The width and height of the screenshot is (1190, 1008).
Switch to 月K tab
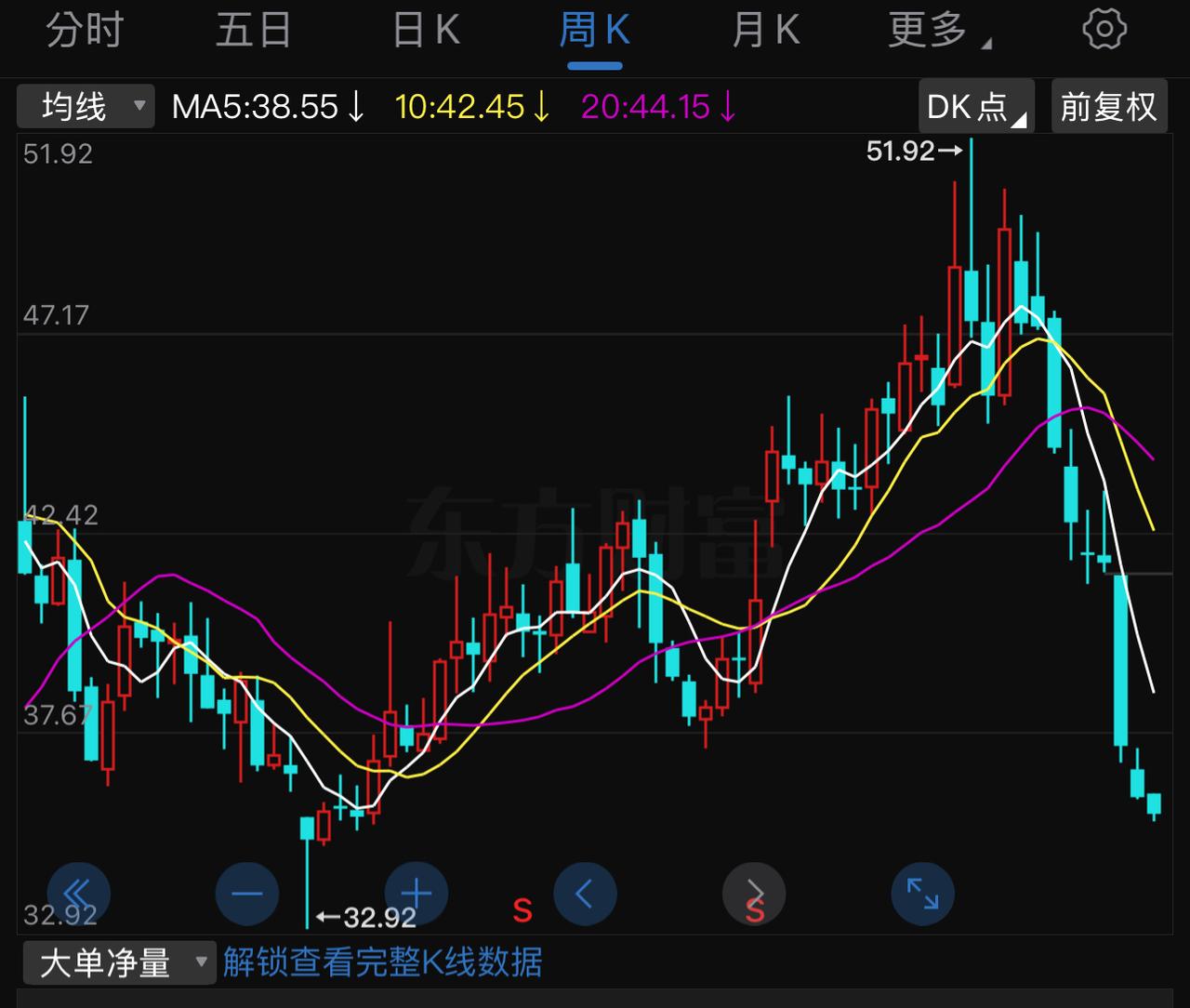pyautogui.click(x=765, y=31)
